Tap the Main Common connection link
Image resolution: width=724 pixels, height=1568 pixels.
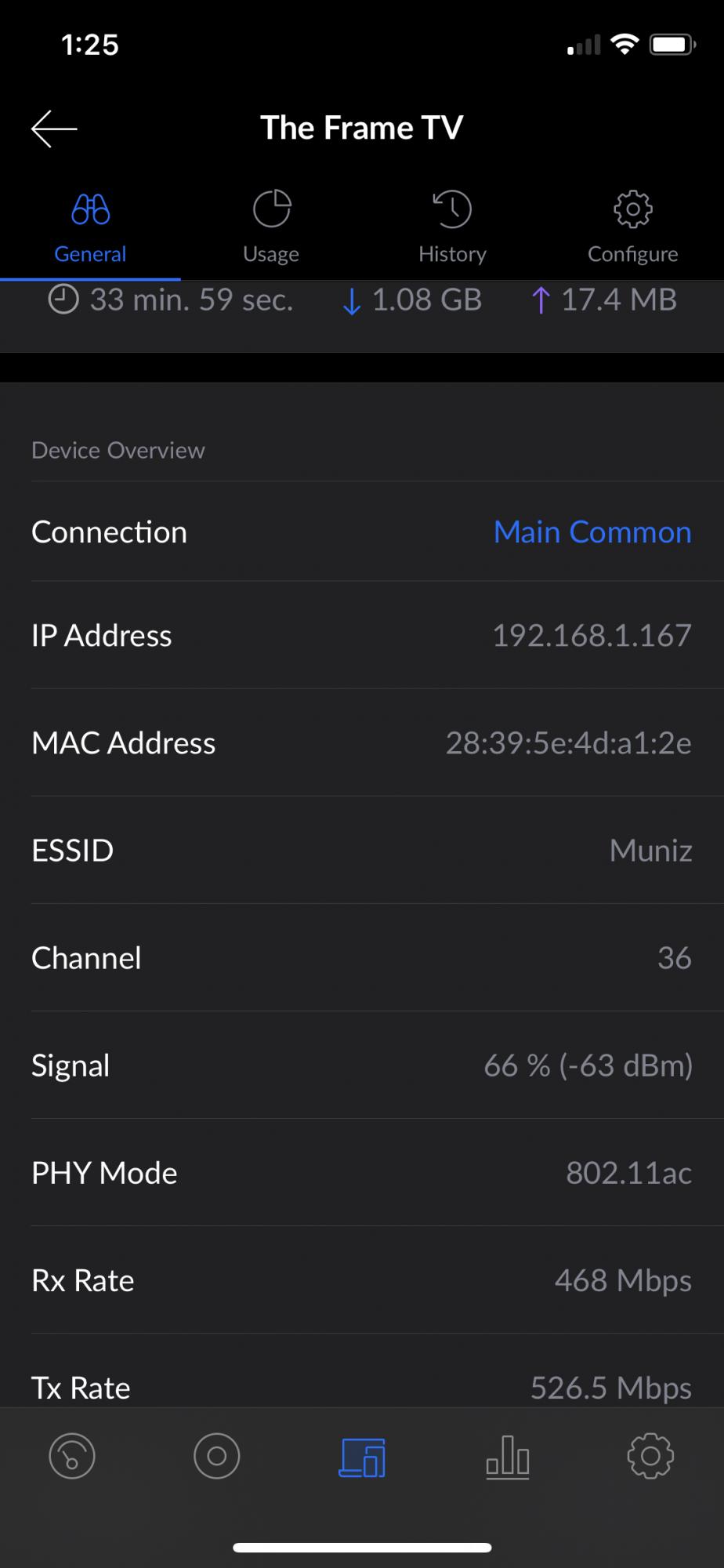(592, 532)
